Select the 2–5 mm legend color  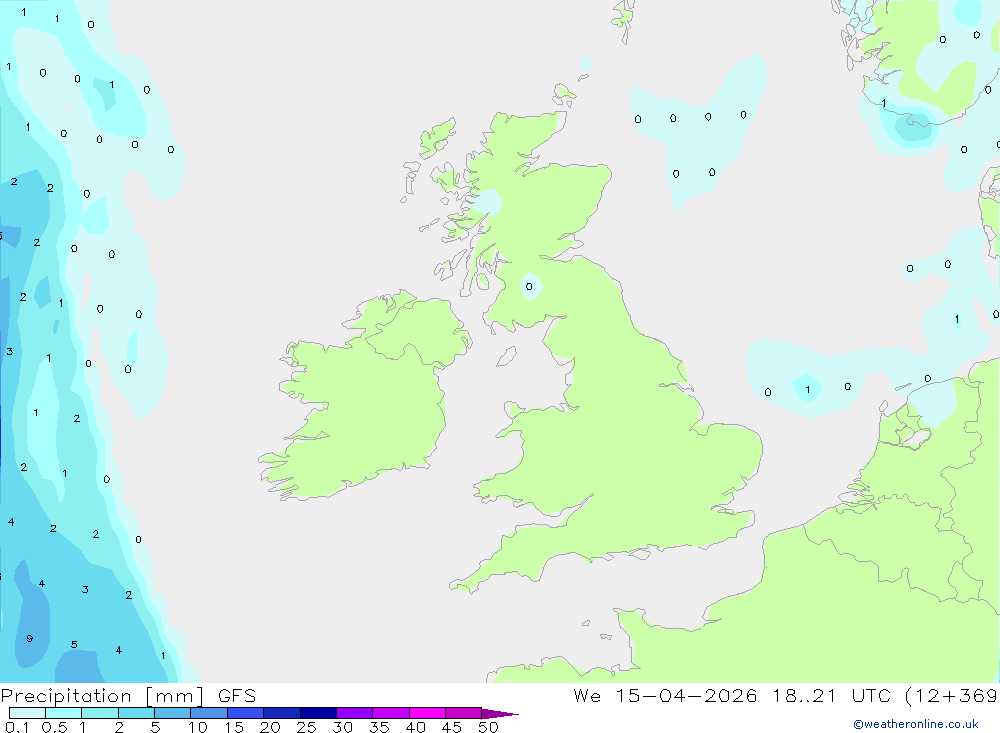[x=136, y=713]
